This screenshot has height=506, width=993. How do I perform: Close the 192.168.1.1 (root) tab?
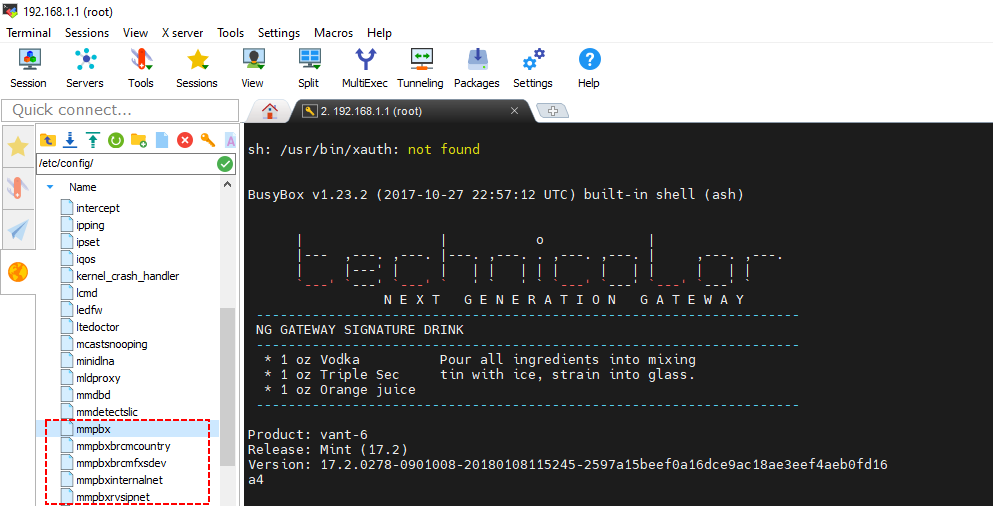(x=515, y=111)
